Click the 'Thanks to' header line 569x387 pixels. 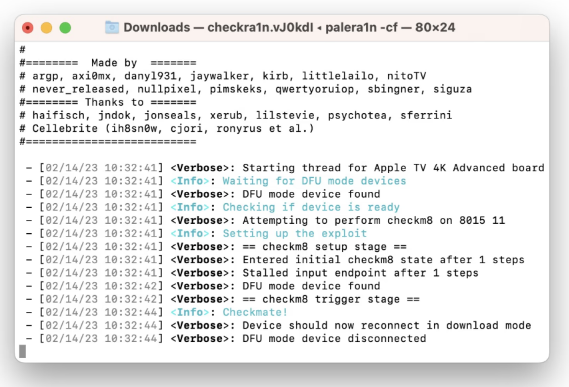(x=108, y=102)
